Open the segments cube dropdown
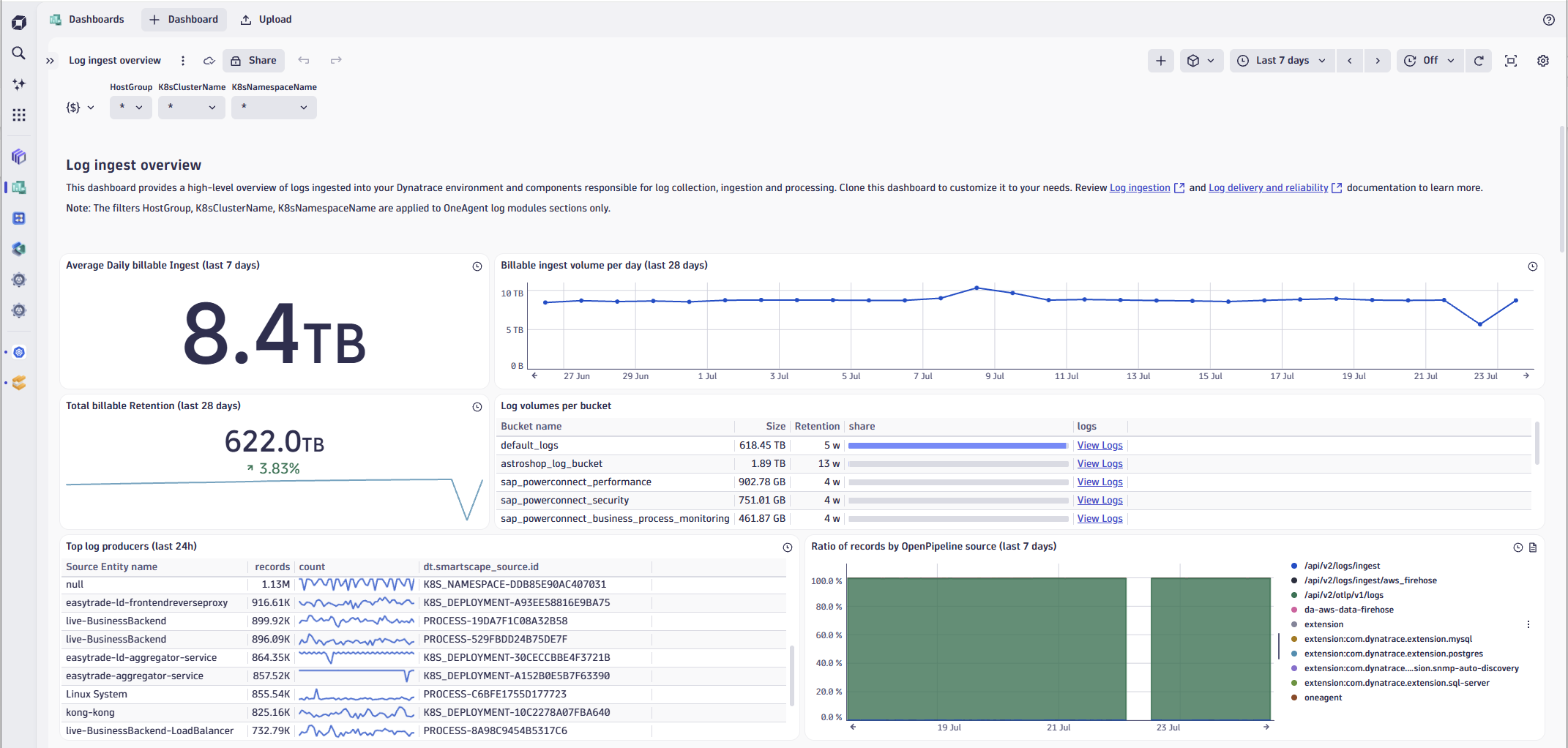 [x=1201, y=61]
